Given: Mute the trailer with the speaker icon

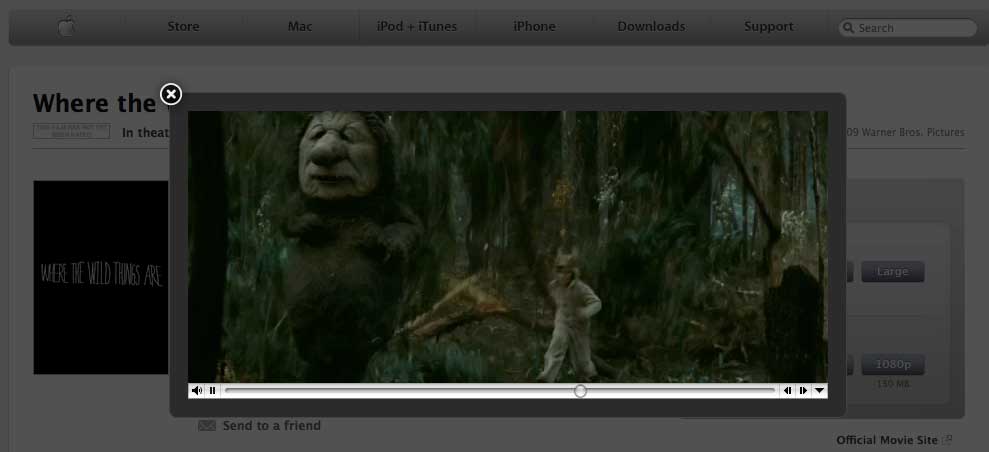Looking at the screenshot, I should point(197,391).
